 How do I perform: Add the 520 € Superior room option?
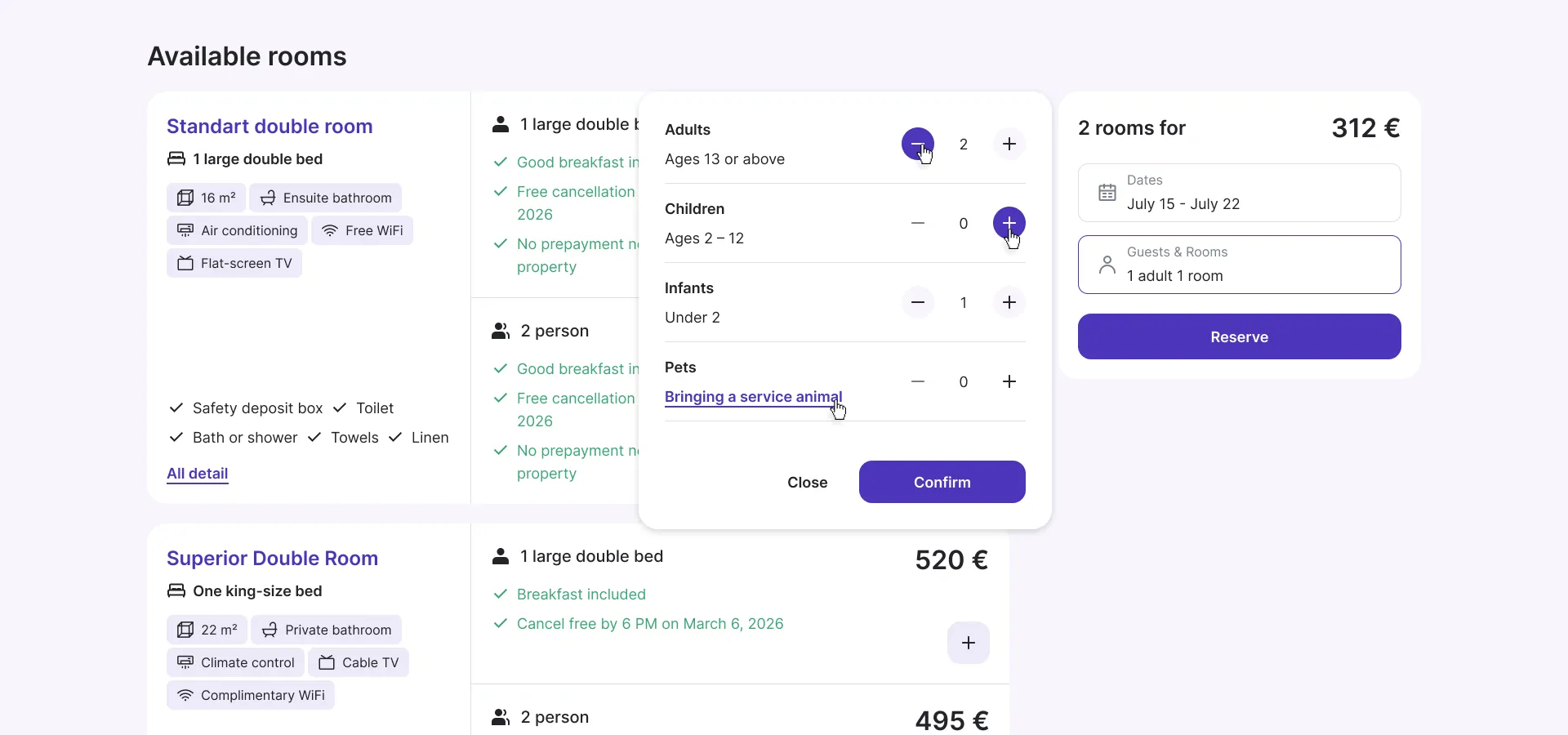pyautogui.click(x=969, y=643)
